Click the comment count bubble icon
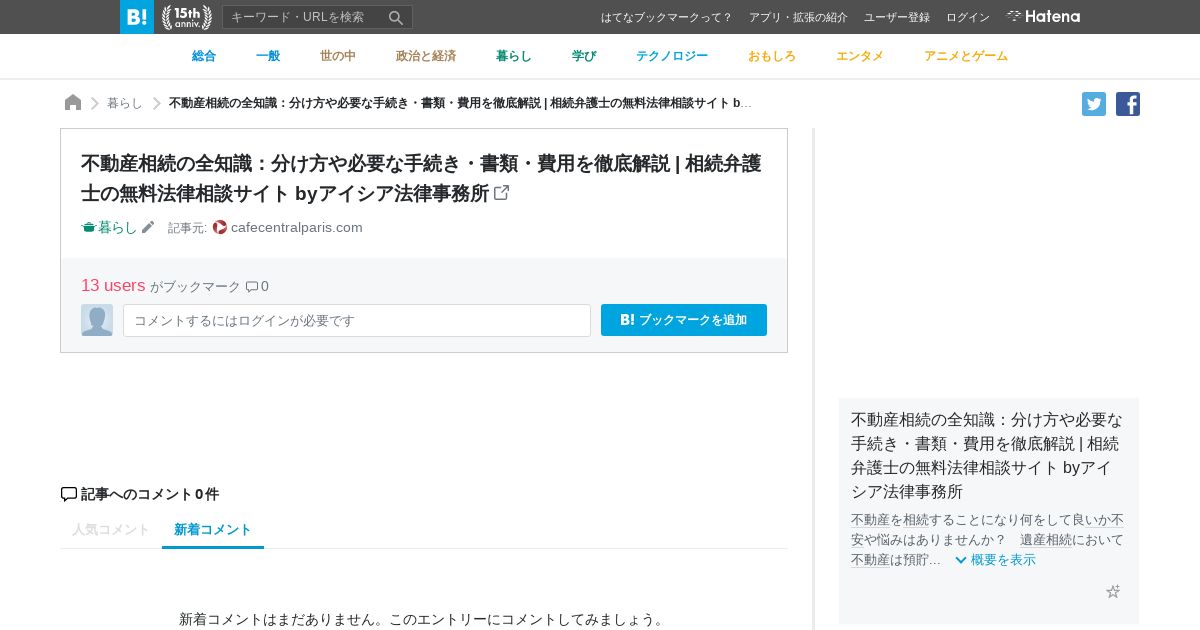The width and height of the screenshot is (1200, 630). click(252, 287)
